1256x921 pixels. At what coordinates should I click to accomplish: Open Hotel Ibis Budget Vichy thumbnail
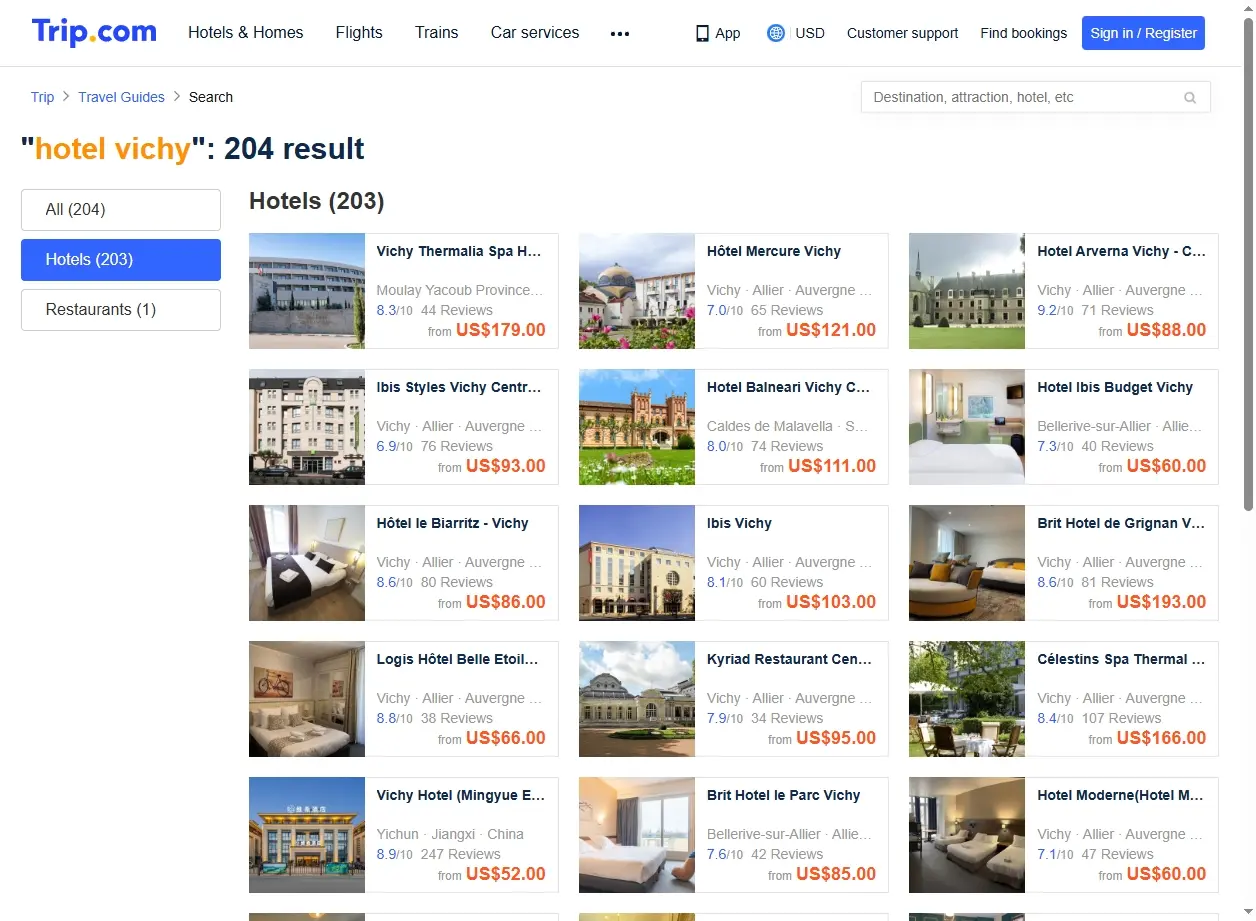pos(967,427)
